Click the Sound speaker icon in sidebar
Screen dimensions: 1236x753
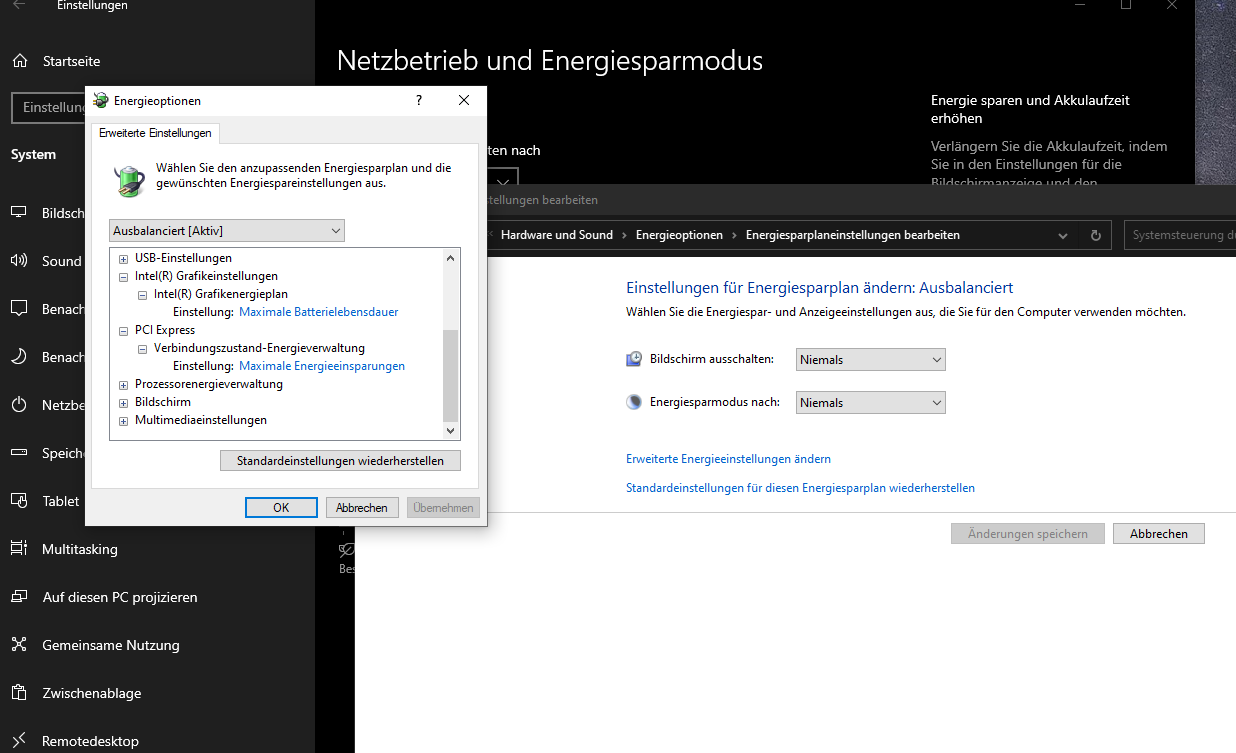19,261
